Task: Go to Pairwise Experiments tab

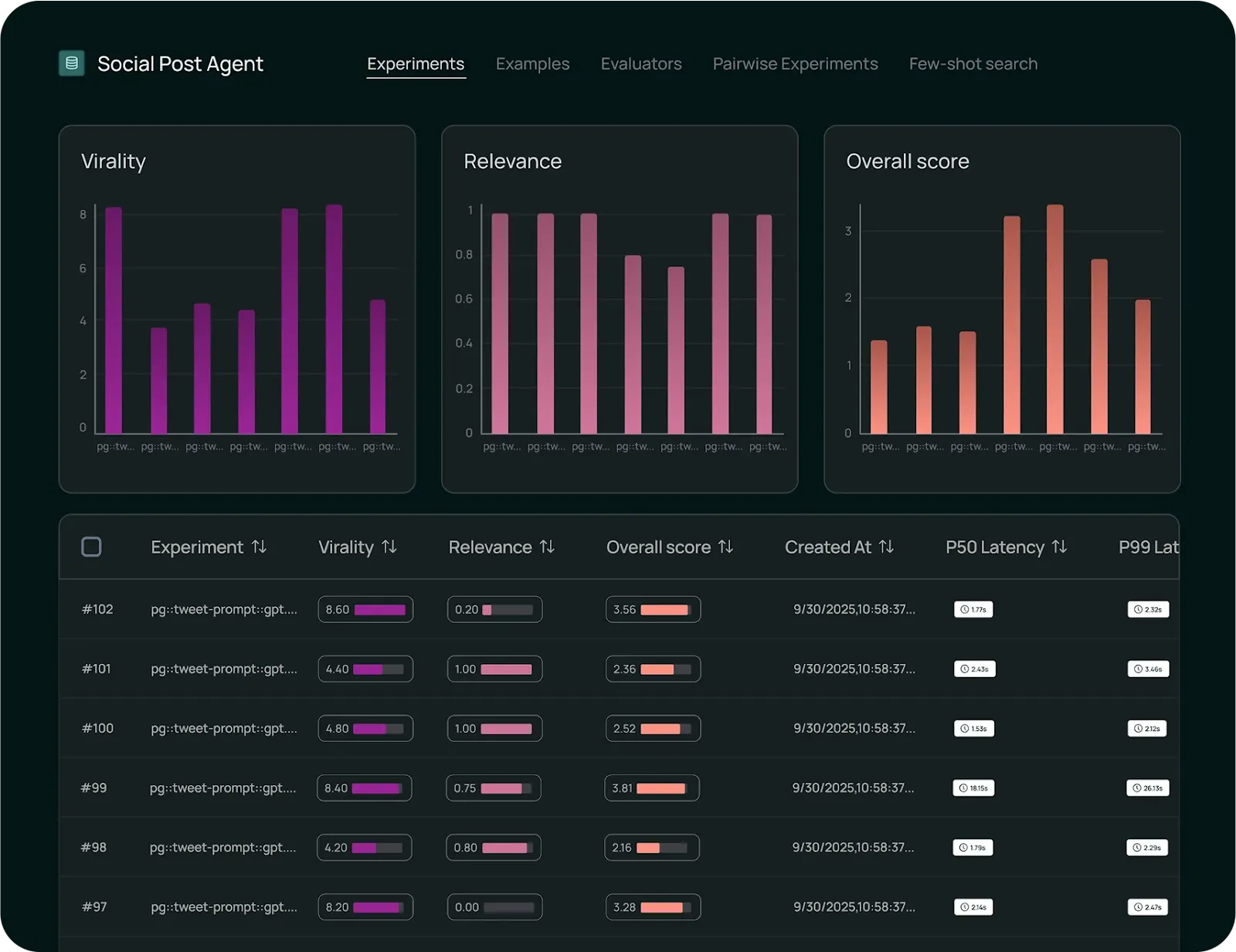Action: (x=795, y=64)
